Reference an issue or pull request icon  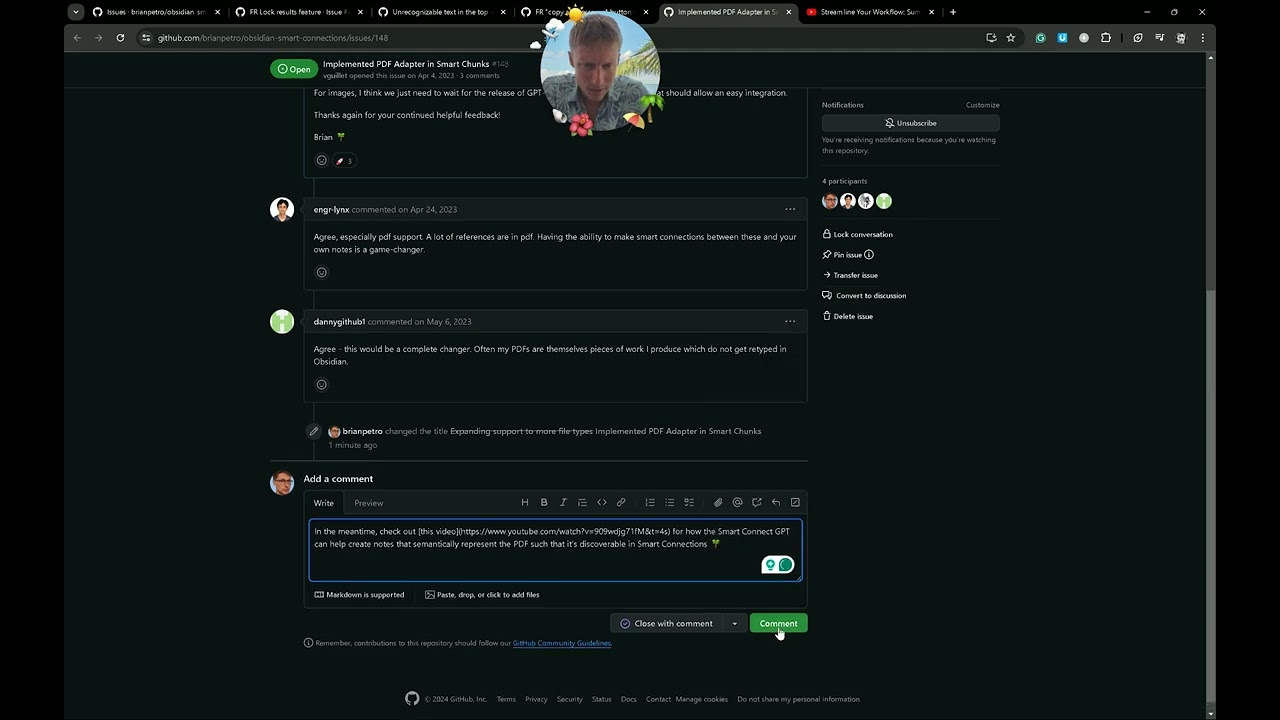pyautogui.click(x=757, y=502)
